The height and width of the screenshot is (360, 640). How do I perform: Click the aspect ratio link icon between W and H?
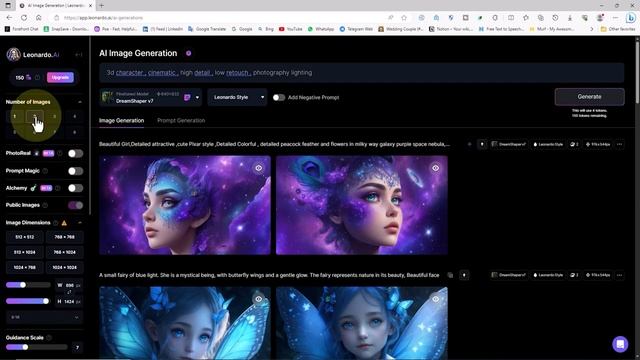pyautogui.click(x=69, y=293)
